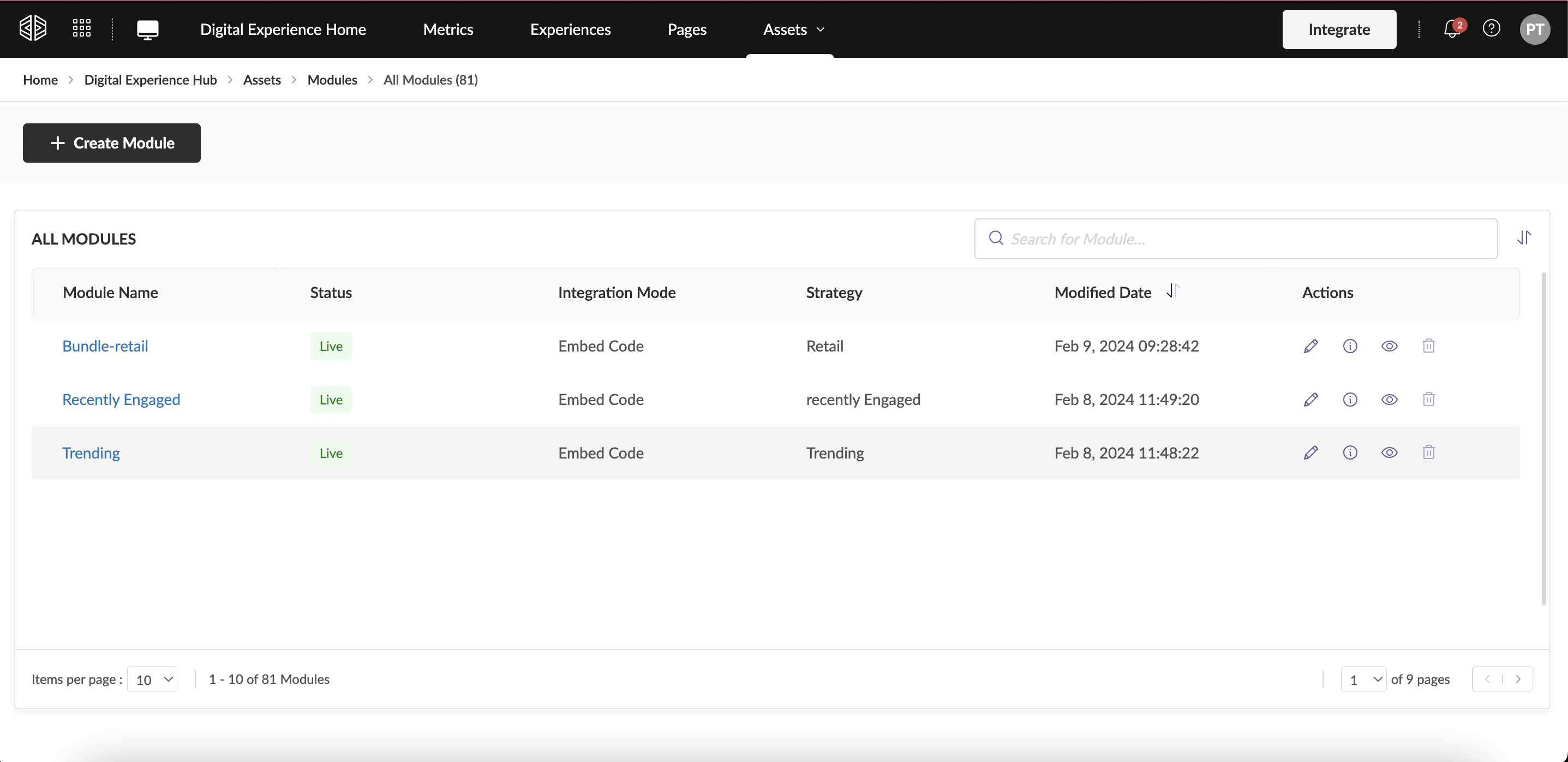The width and height of the screenshot is (1568, 762).
Task: Click the monitor icon in top bar
Action: (147, 29)
